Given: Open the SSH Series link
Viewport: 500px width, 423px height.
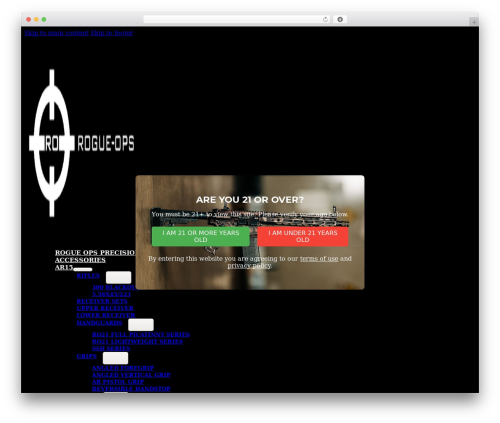Looking at the screenshot, I should (x=111, y=349).
